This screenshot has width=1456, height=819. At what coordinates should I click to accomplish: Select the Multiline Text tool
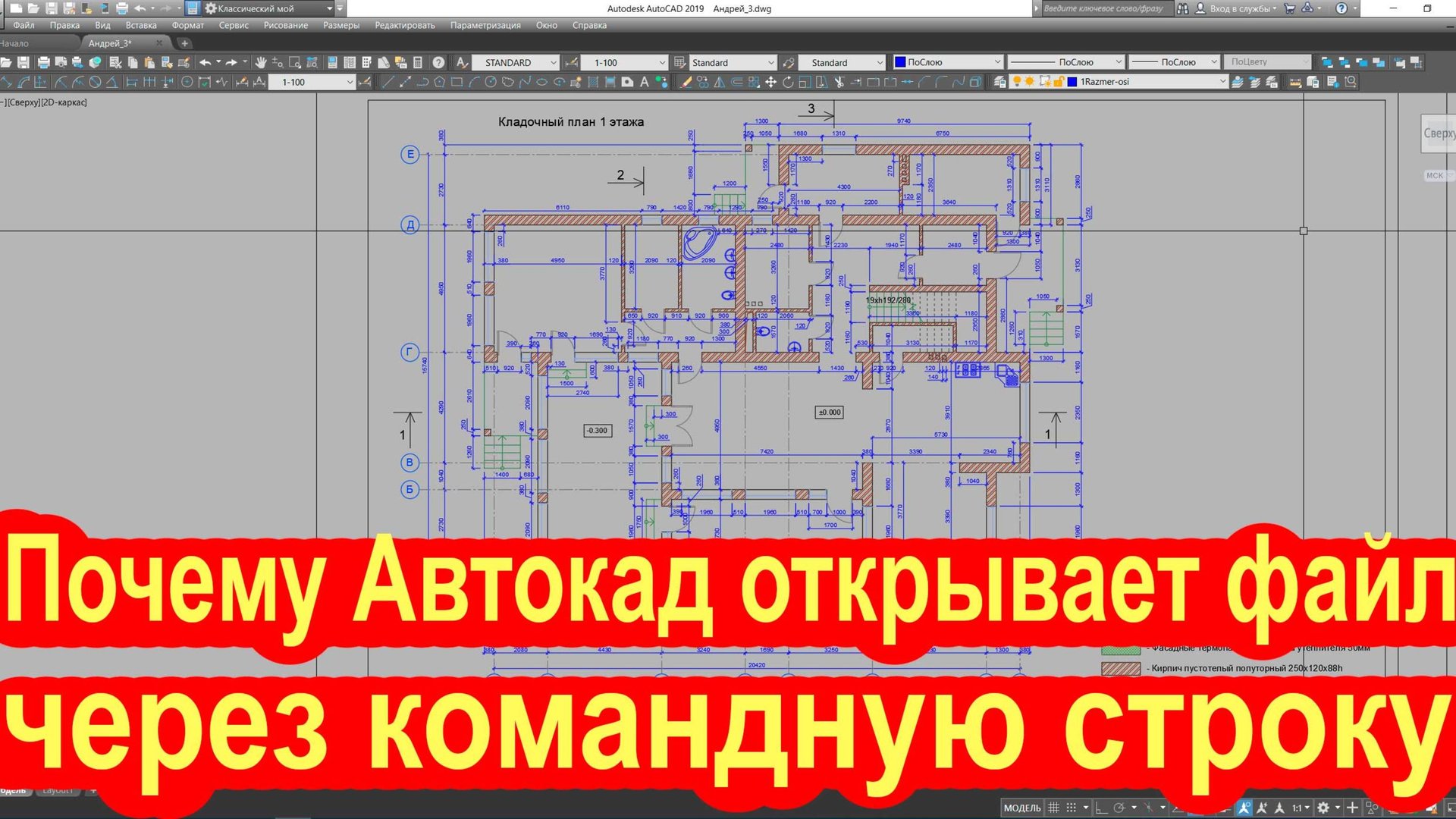[x=644, y=81]
